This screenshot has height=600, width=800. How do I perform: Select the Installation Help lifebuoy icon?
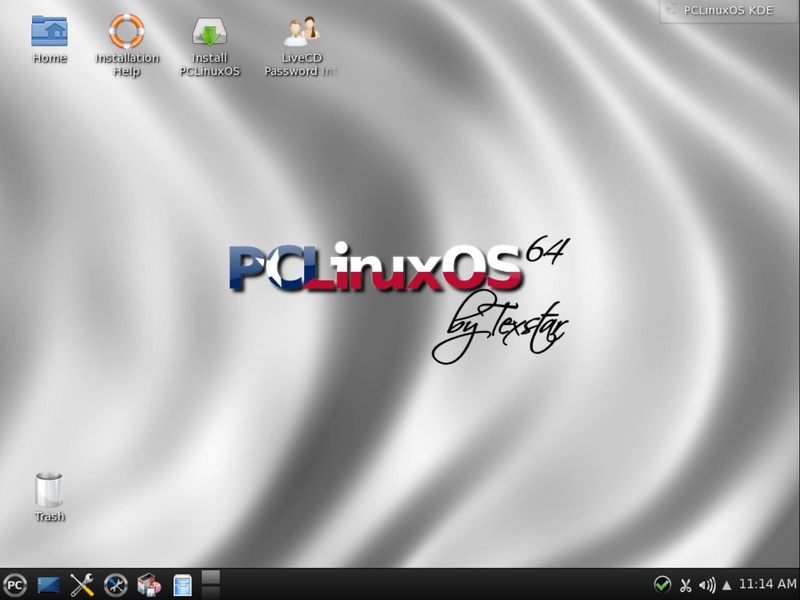pos(127,45)
